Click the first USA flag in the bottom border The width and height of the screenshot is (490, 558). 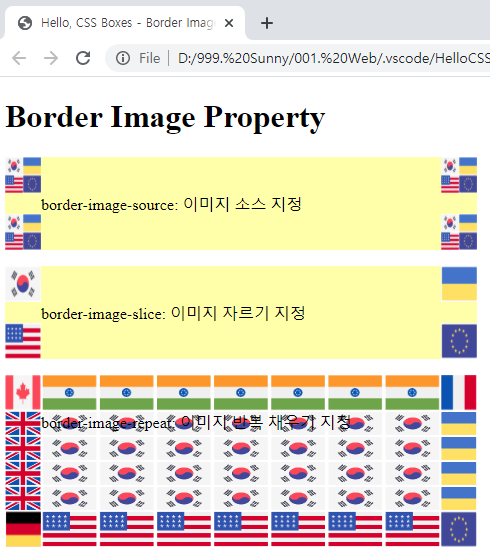[69, 529]
